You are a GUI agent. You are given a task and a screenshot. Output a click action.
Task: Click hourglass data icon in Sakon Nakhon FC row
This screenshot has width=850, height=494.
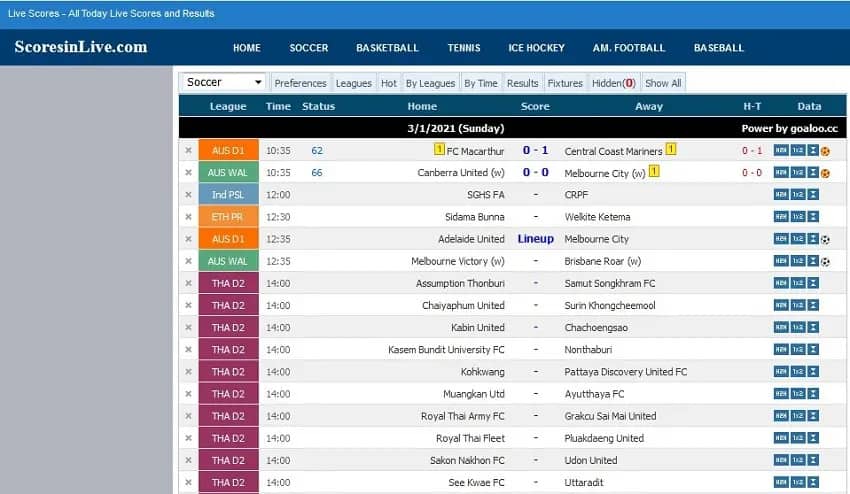click(x=813, y=460)
